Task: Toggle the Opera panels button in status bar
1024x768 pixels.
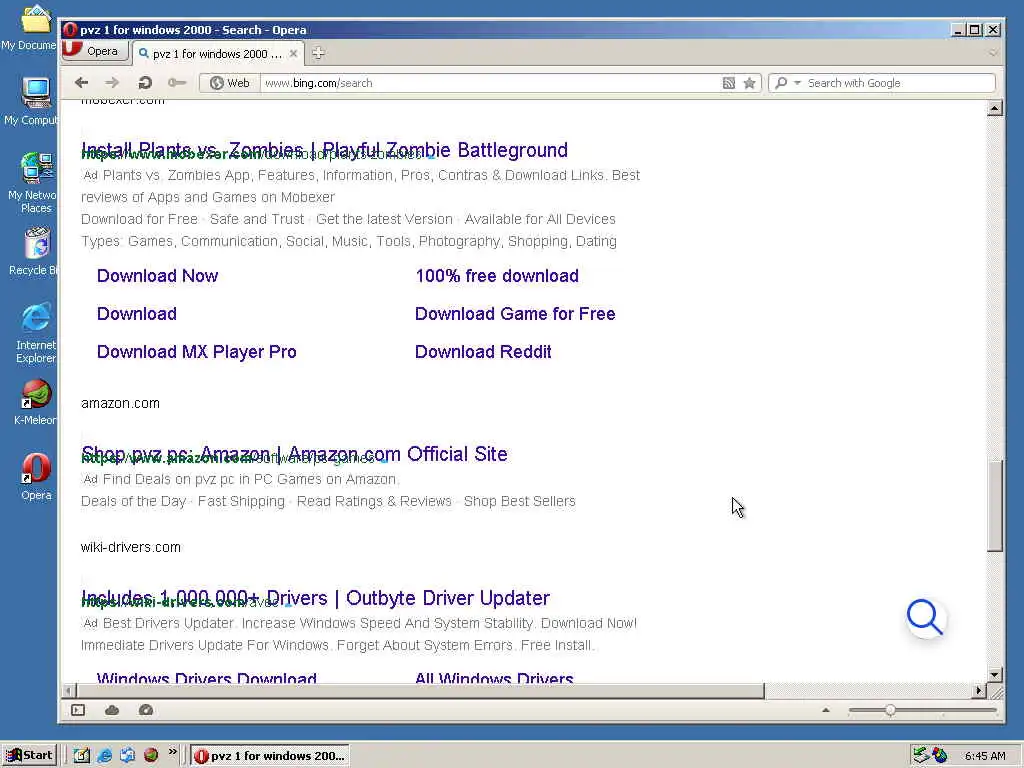Action: pyautogui.click(x=78, y=710)
